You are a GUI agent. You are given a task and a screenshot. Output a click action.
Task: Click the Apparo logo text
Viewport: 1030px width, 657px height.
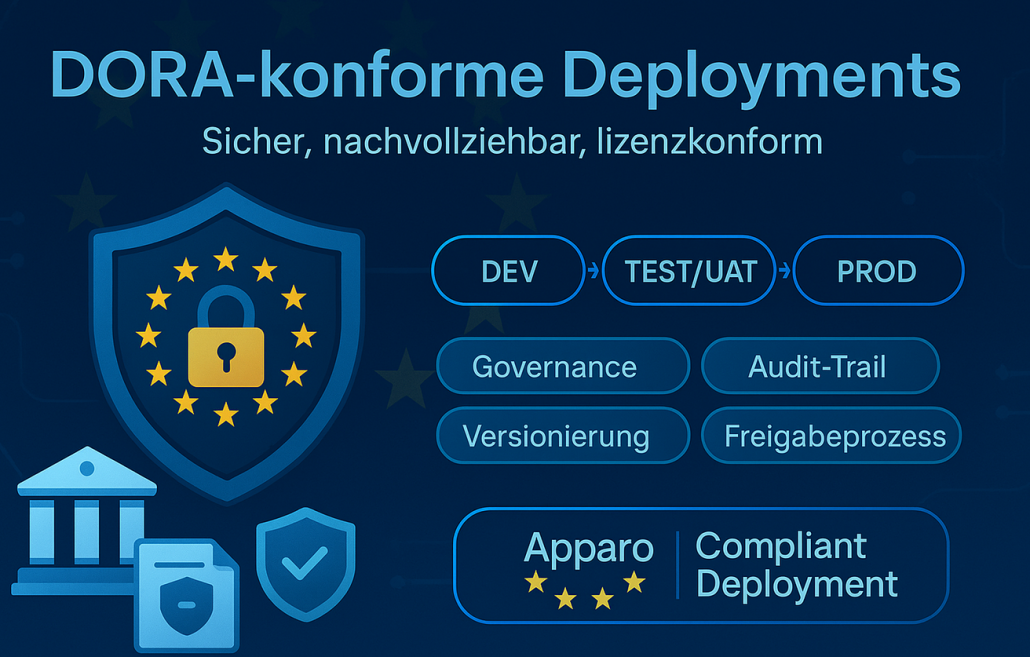[x=588, y=548]
